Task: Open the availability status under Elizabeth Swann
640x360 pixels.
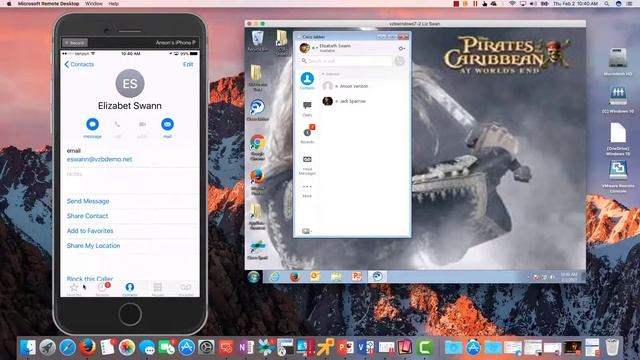Action: 327,51
